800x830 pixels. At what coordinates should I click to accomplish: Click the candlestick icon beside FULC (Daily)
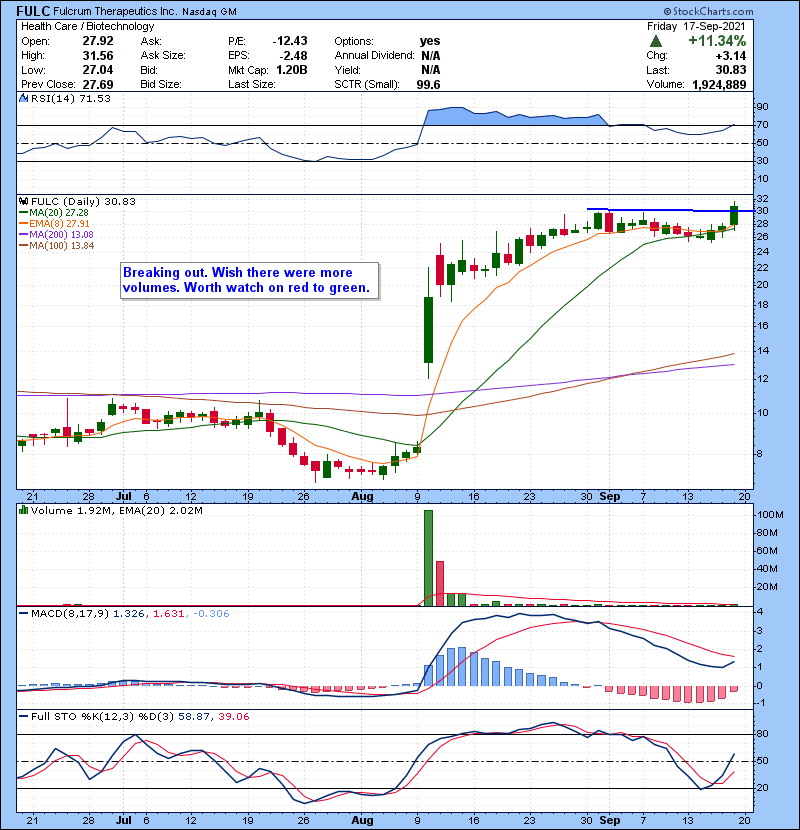[24, 201]
